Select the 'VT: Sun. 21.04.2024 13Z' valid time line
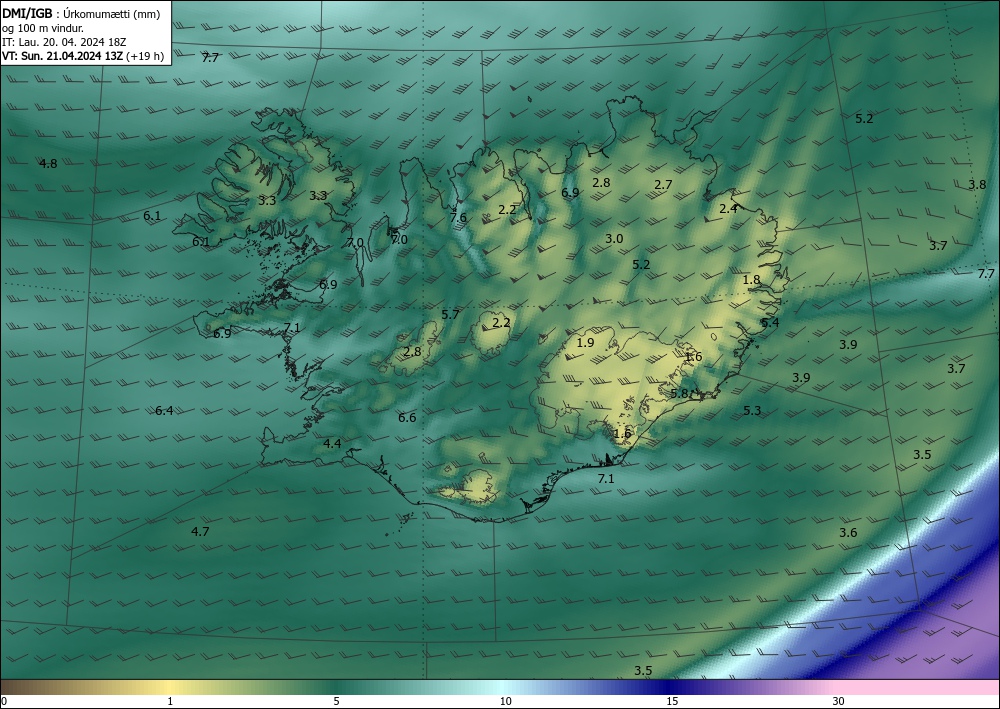Viewport: 1000px width, 709px height. pyautogui.click(x=63, y=56)
